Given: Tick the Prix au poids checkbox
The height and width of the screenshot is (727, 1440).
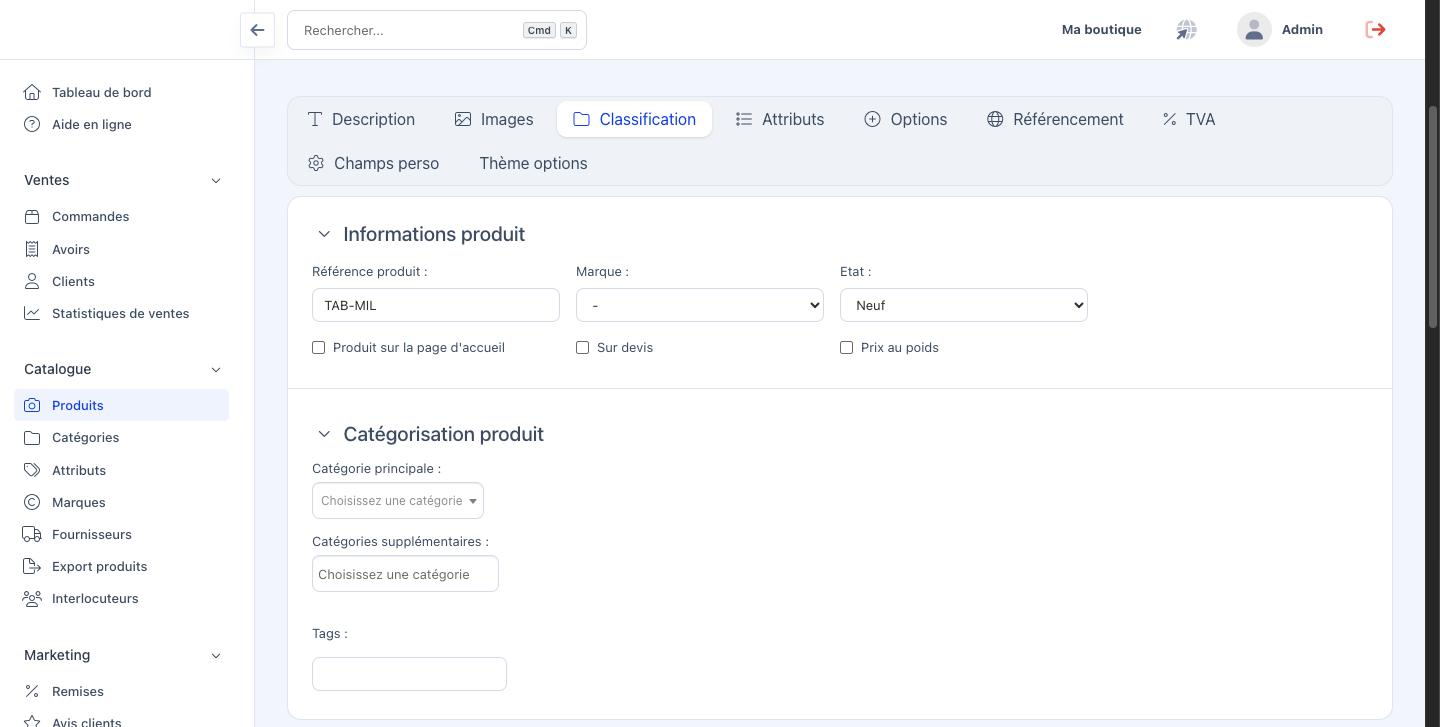Looking at the screenshot, I should [x=847, y=347].
